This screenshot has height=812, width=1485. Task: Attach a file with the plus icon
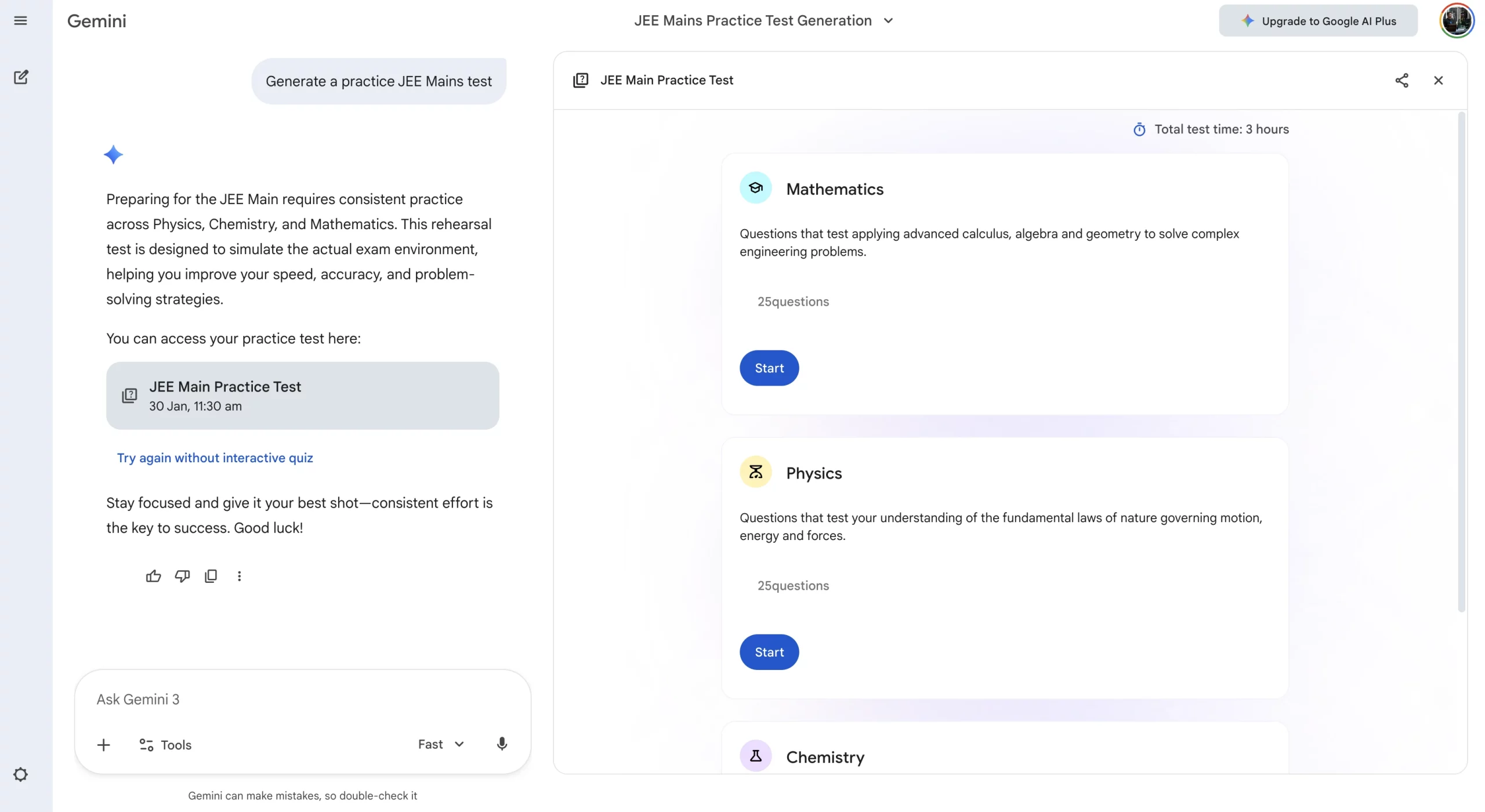click(103, 744)
